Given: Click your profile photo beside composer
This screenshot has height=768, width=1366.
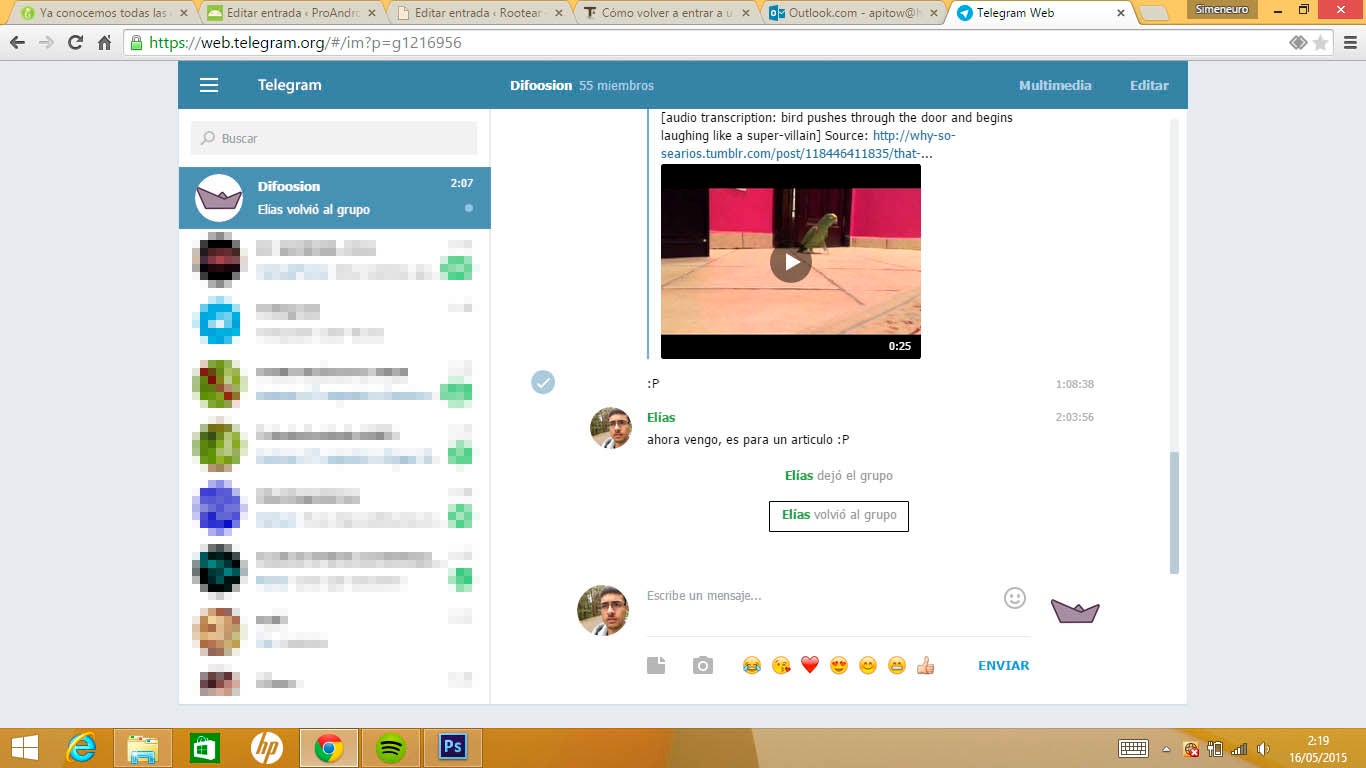Looking at the screenshot, I should pos(603,611).
